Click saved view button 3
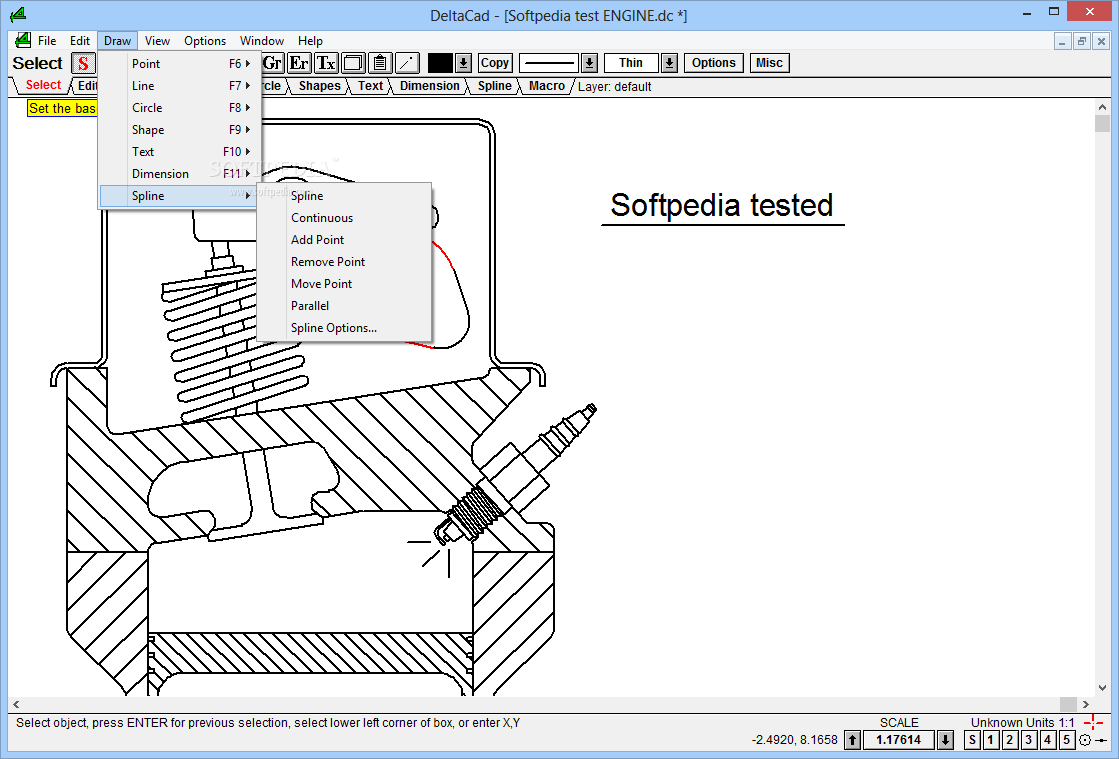1119x759 pixels. 1029,740
